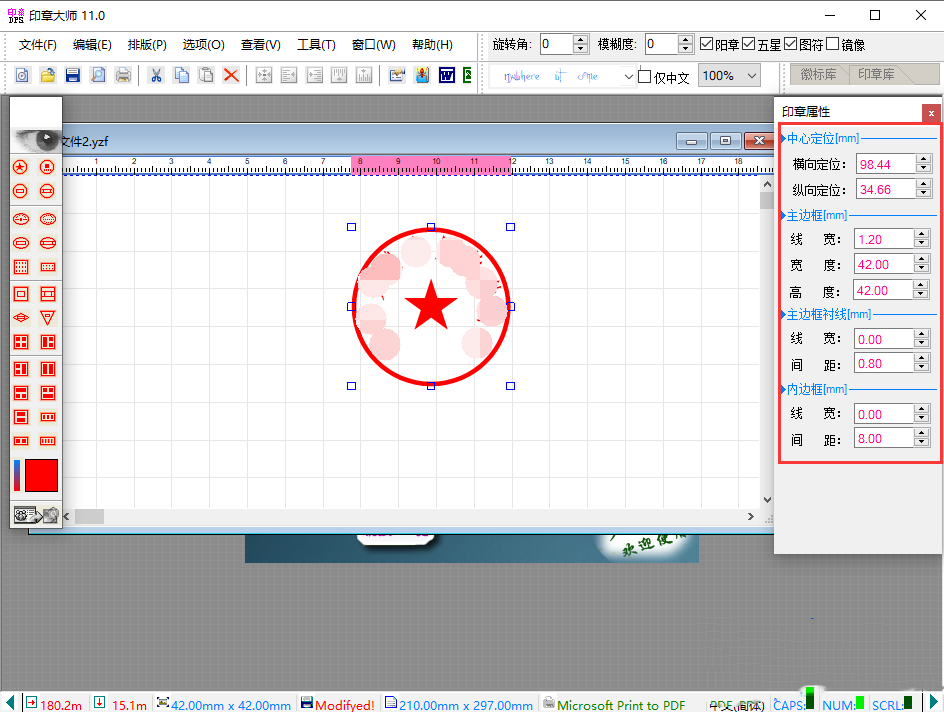Select the round star seal template
Image resolution: width=944 pixels, height=712 pixels.
point(20,167)
